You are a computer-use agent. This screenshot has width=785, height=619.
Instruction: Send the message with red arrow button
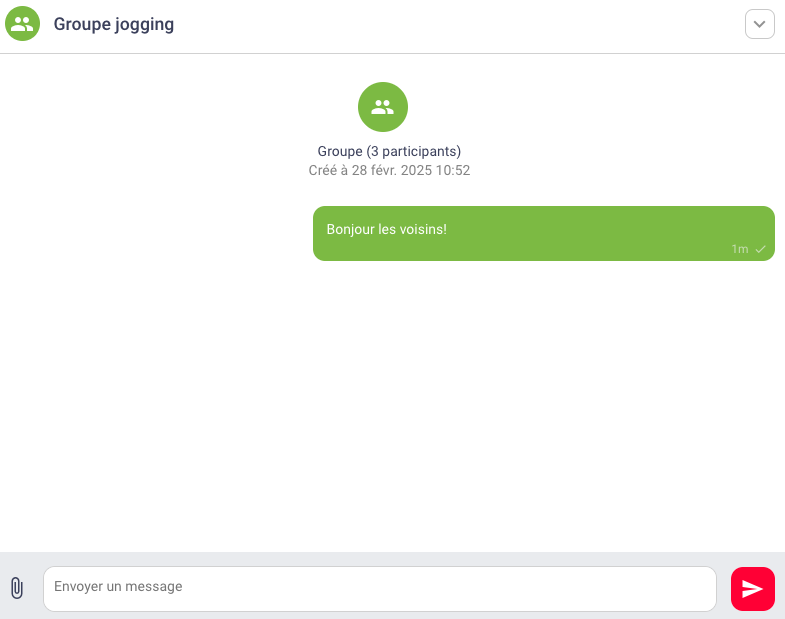[x=752, y=589]
